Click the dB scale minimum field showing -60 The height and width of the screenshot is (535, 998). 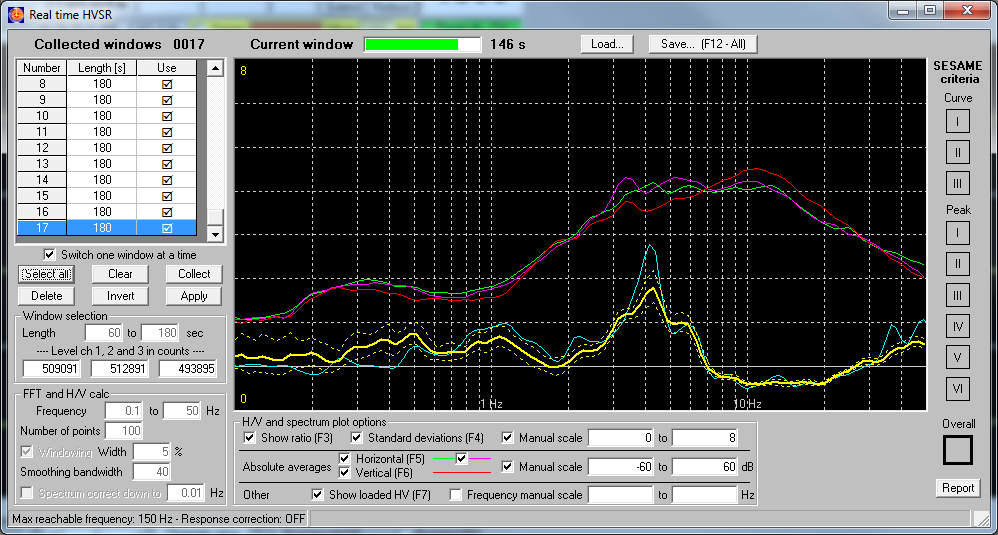tap(621, 467)
